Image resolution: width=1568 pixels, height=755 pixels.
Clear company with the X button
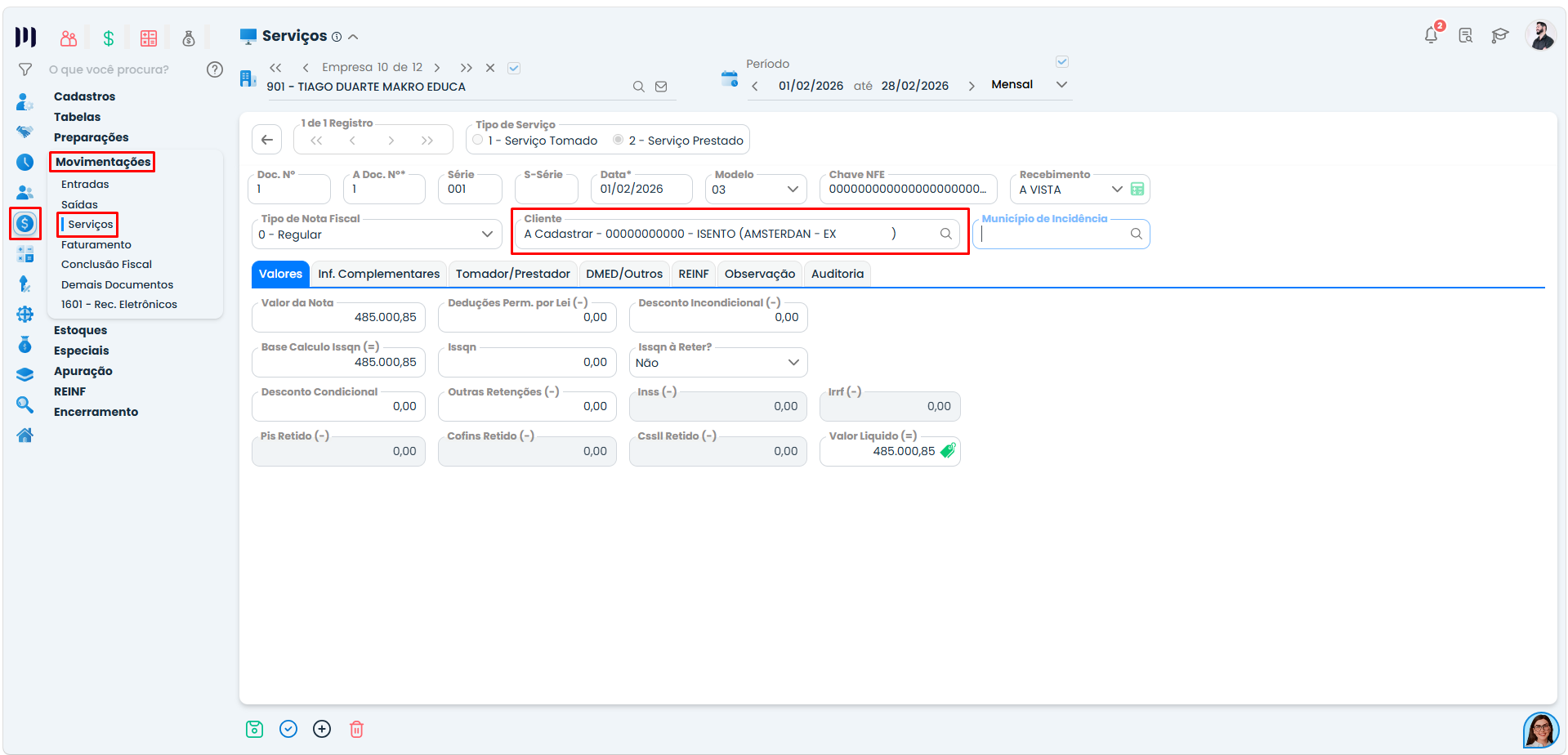point(490,68)
